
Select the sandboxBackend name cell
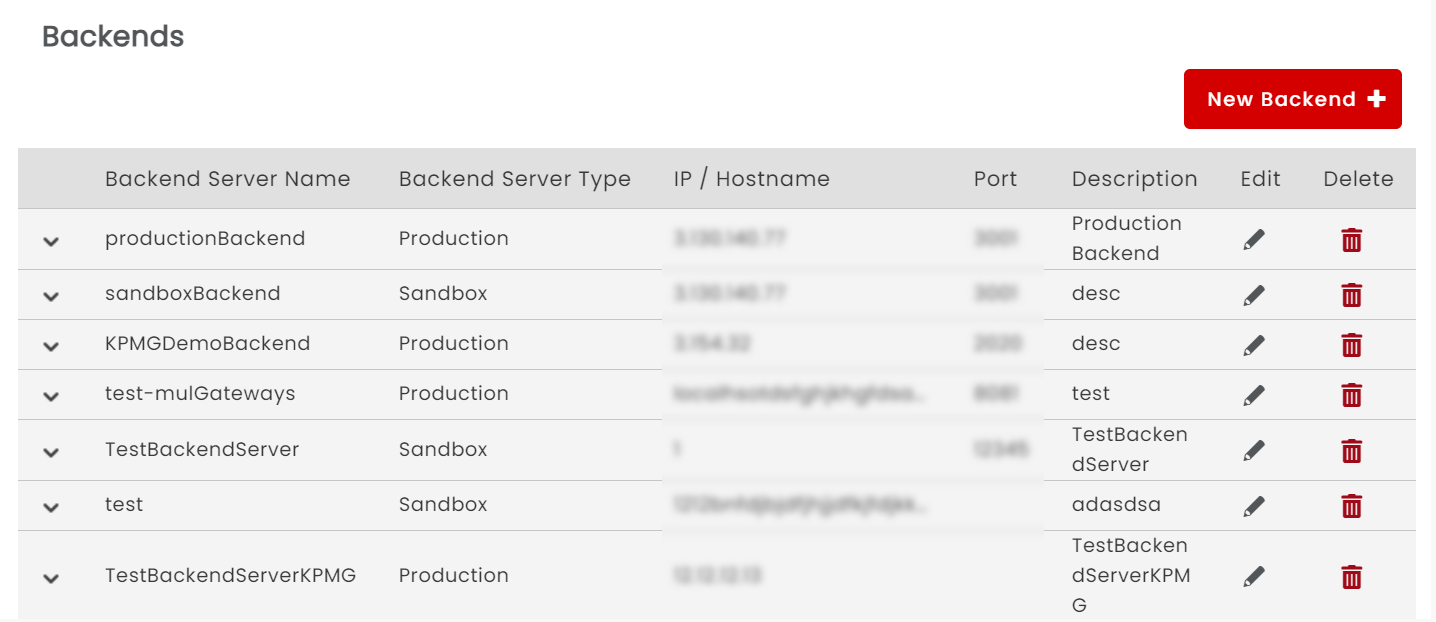point(193,293)
